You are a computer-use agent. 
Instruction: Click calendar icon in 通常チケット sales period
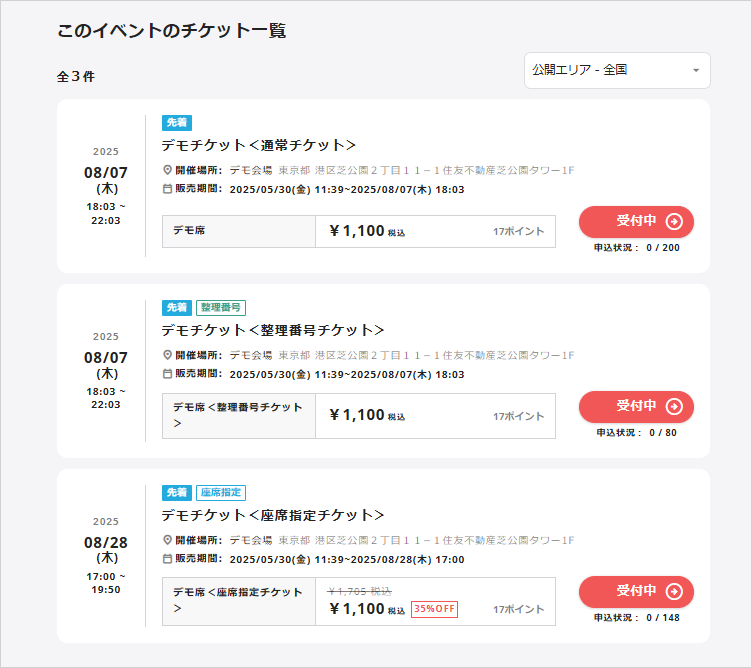167,189
